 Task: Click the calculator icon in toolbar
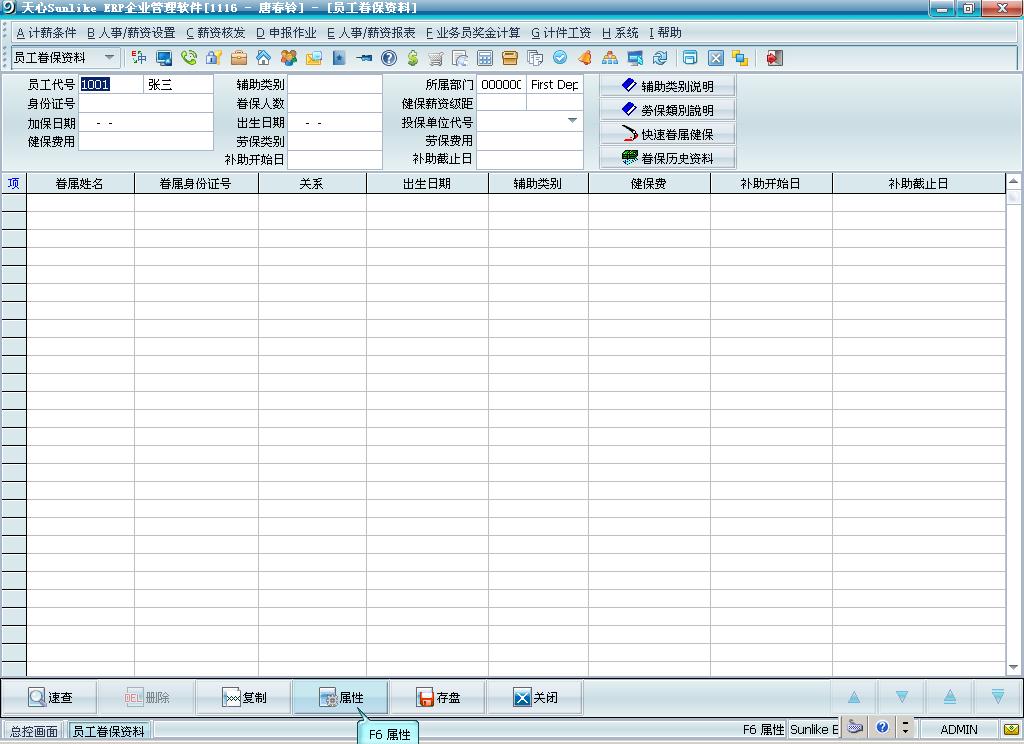485,58
